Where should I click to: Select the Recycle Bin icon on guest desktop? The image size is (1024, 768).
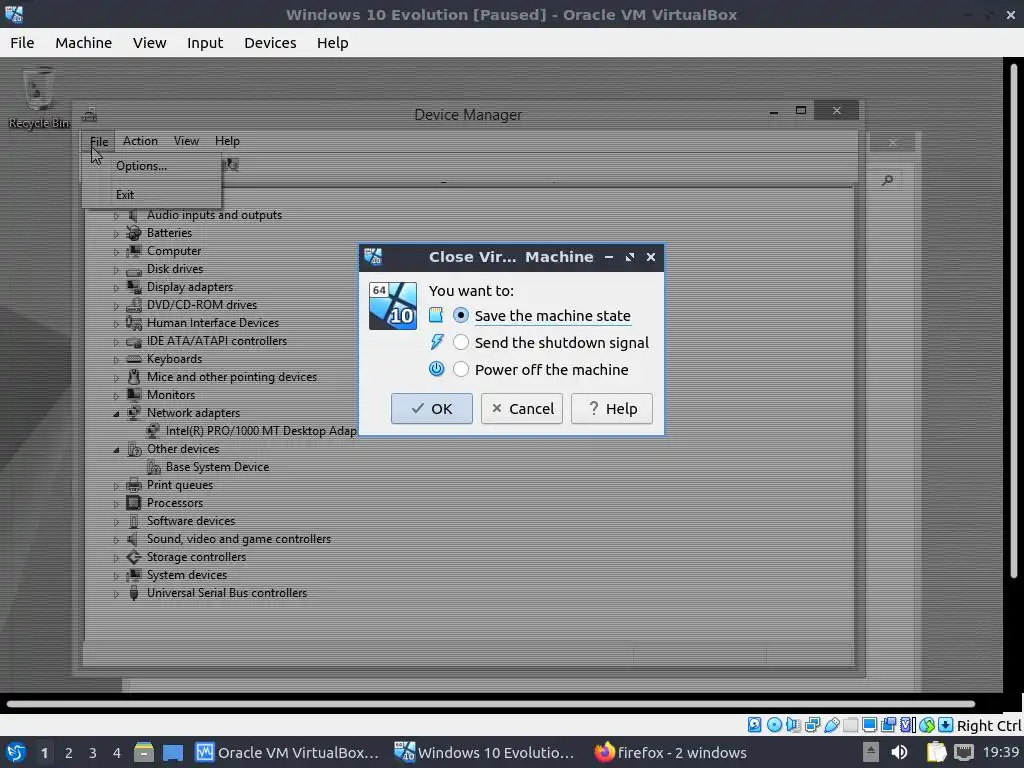click(x=38, y=98)
